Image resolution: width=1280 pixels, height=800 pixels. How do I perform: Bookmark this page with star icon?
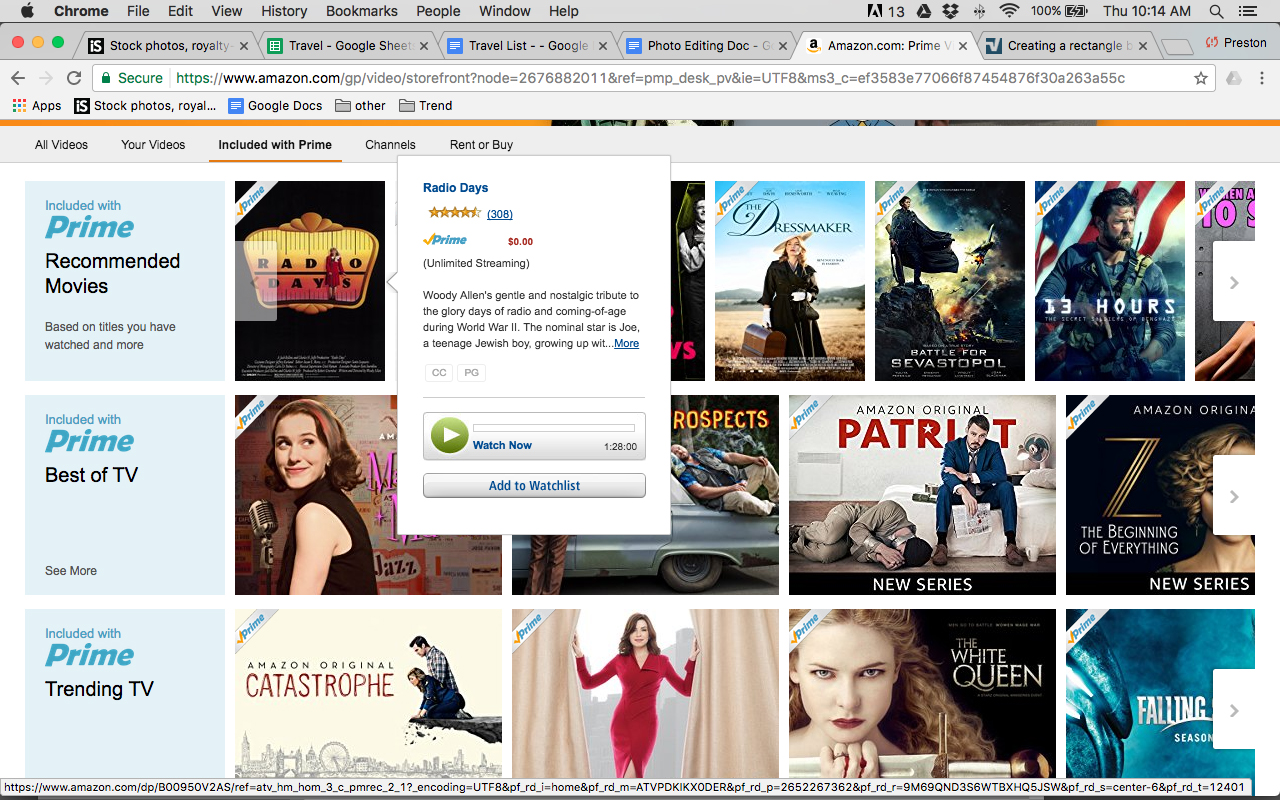[x=1201, y=78]
